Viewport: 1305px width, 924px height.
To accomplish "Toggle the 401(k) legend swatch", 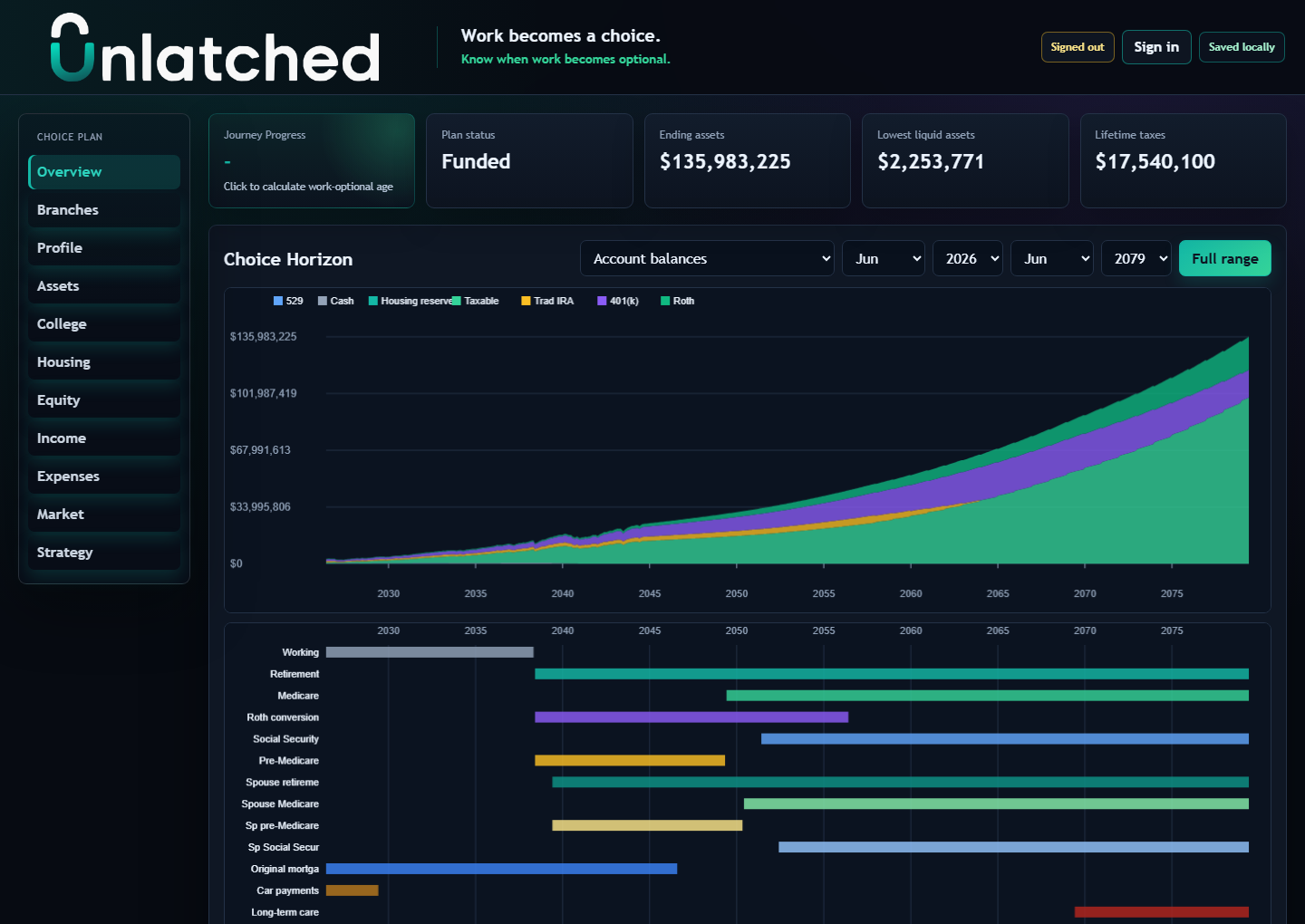I will coord(602,301).
